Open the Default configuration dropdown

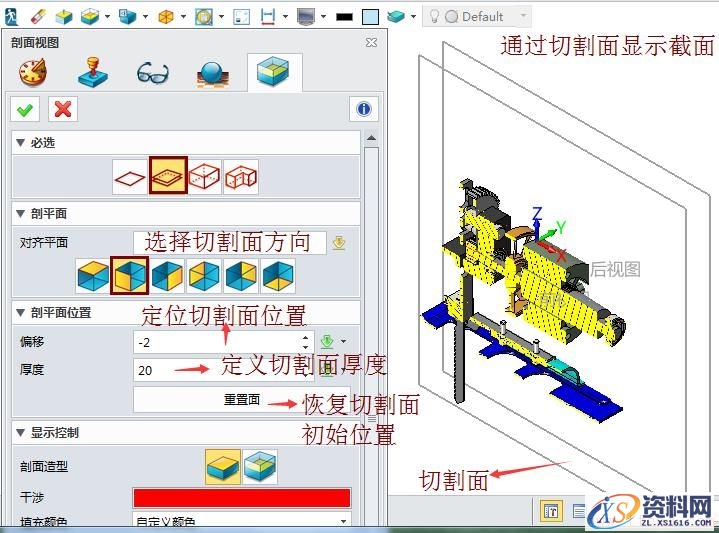(x=523, y=16)
